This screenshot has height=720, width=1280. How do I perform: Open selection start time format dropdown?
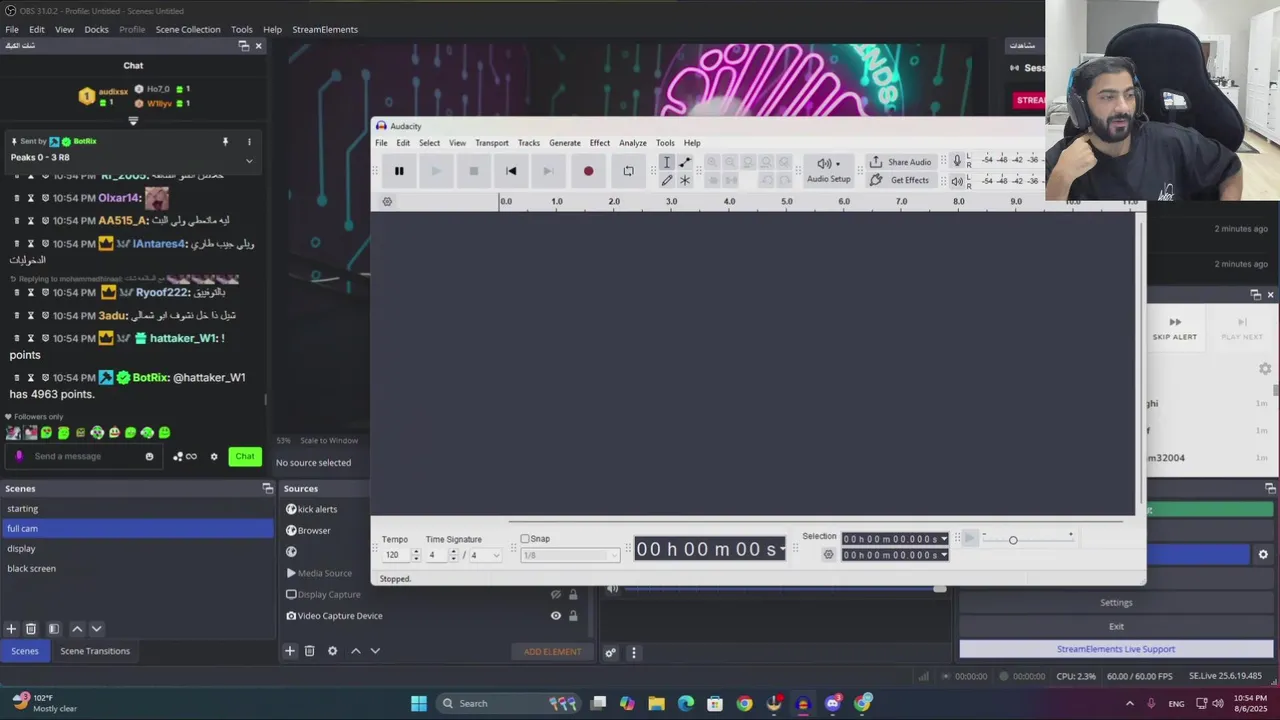pos(944,539)
